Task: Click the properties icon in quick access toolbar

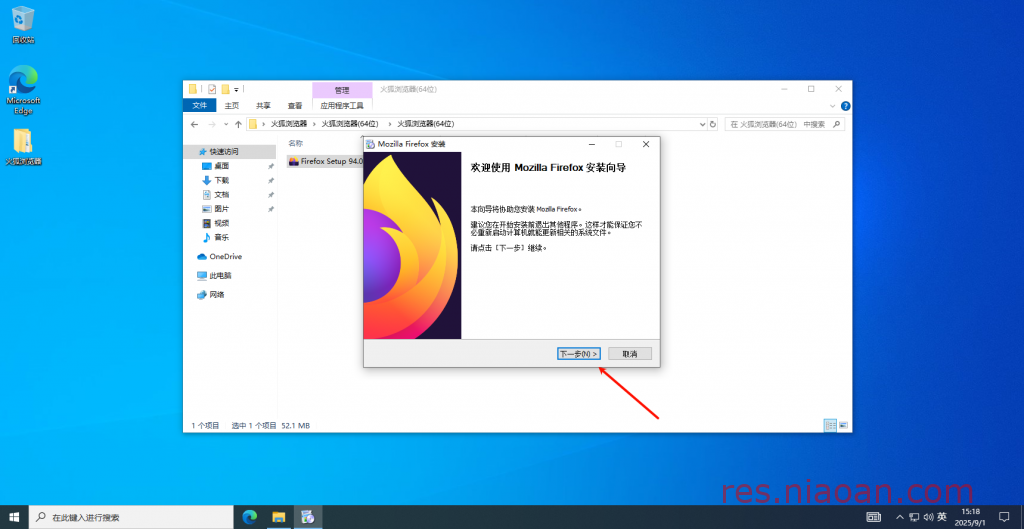Action: [212, 89]
